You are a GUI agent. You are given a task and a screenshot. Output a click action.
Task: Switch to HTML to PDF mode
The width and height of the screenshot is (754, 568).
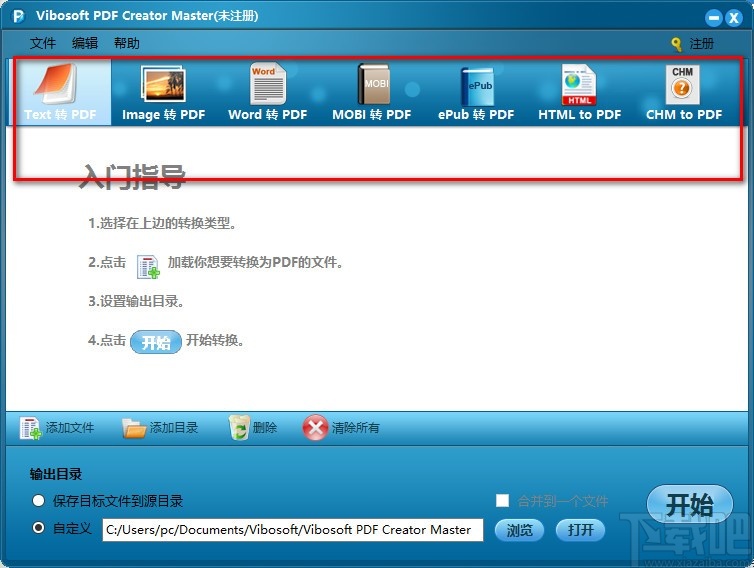click(x=579, y=92)
